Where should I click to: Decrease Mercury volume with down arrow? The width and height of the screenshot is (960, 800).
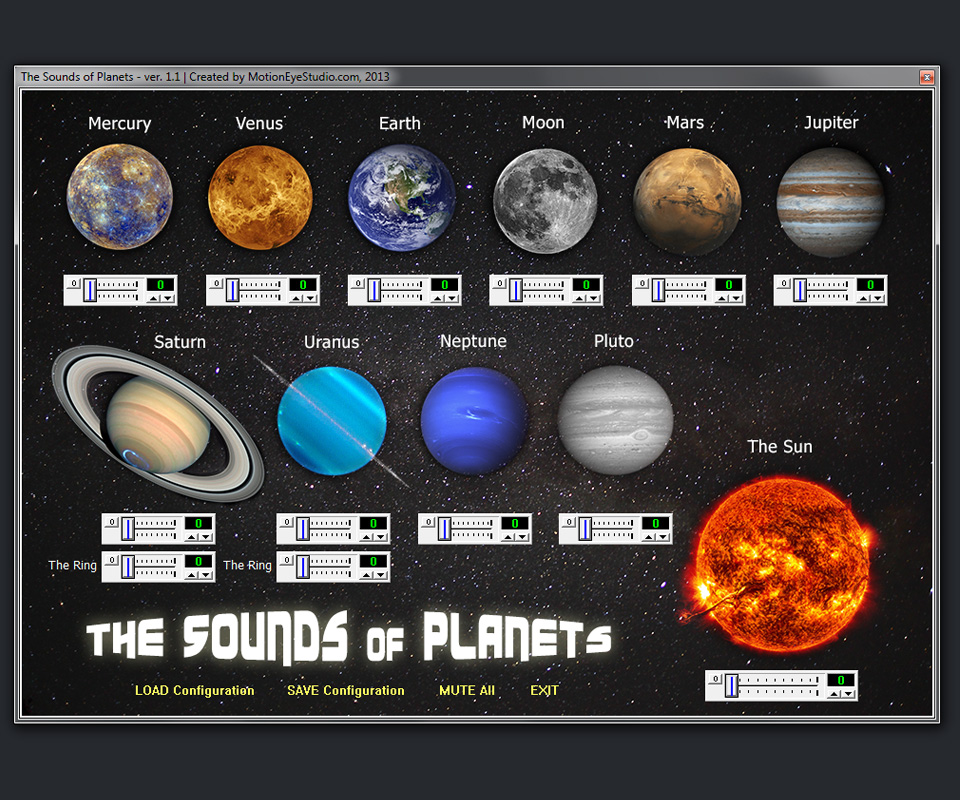coord(168,298)
